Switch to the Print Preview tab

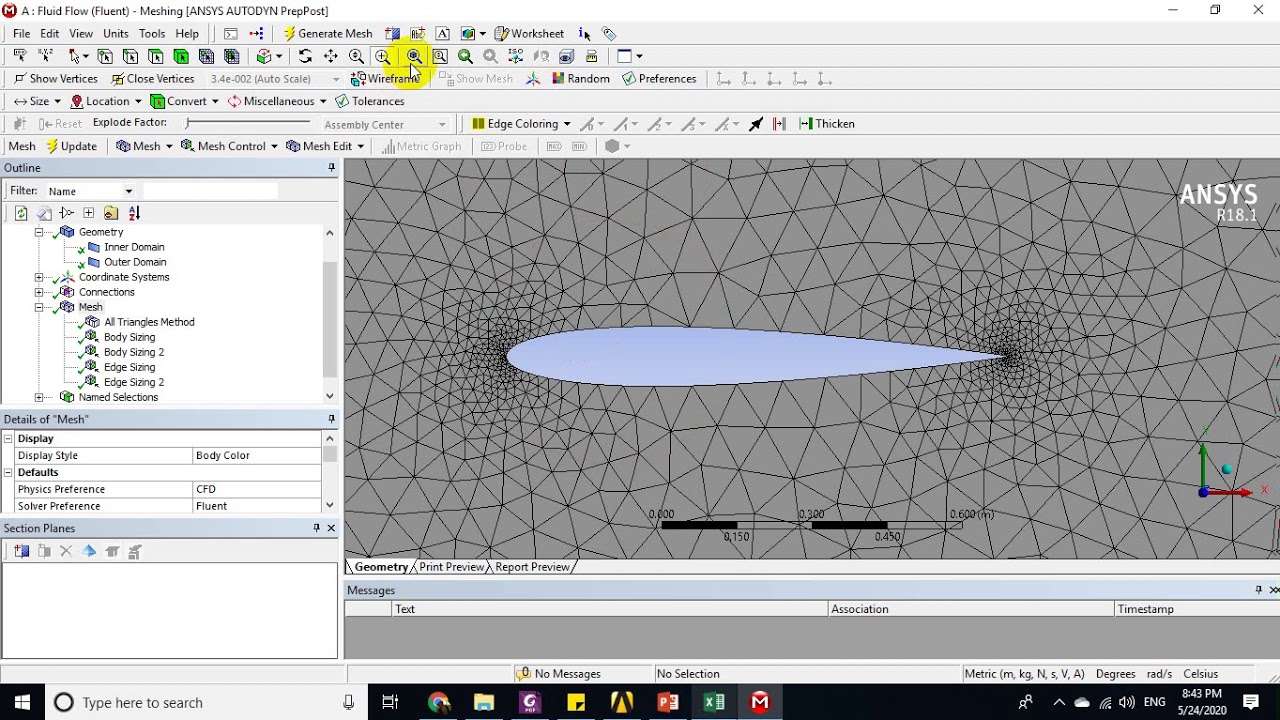452,567
